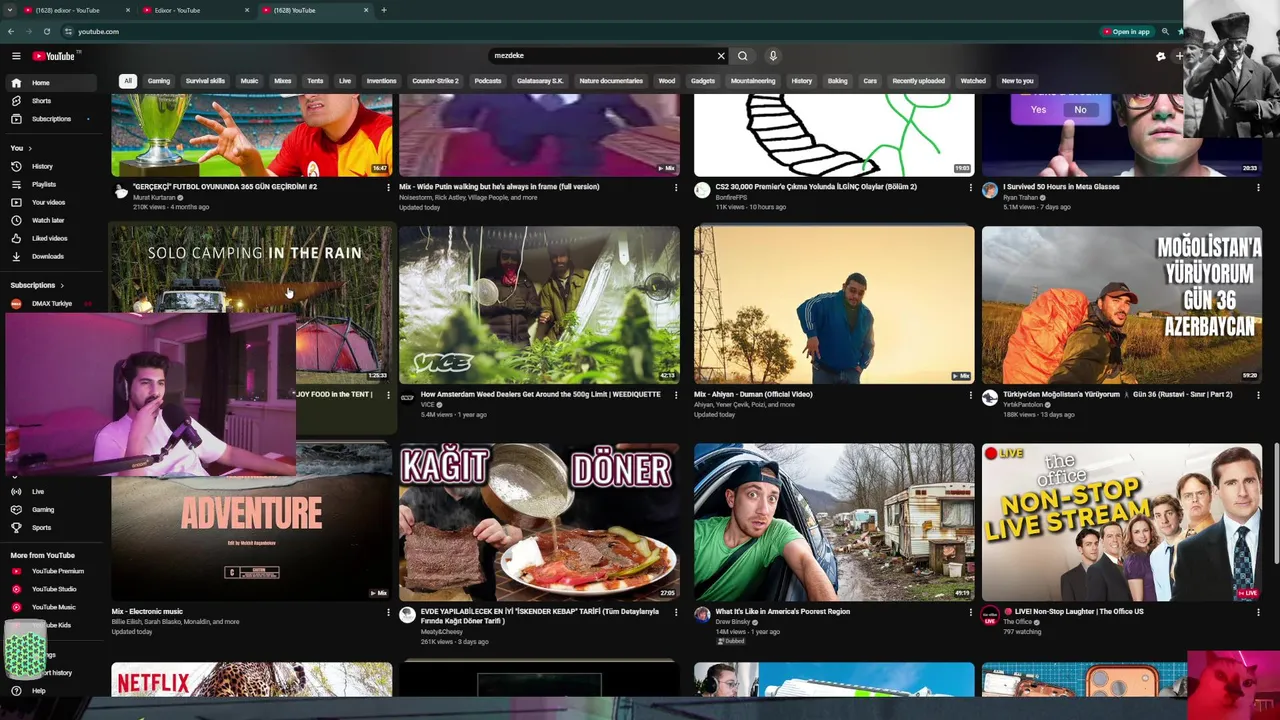Select the Counter-Strike 2 filter chip
This screenshot has width=1280, height=720.
[435, 81]
